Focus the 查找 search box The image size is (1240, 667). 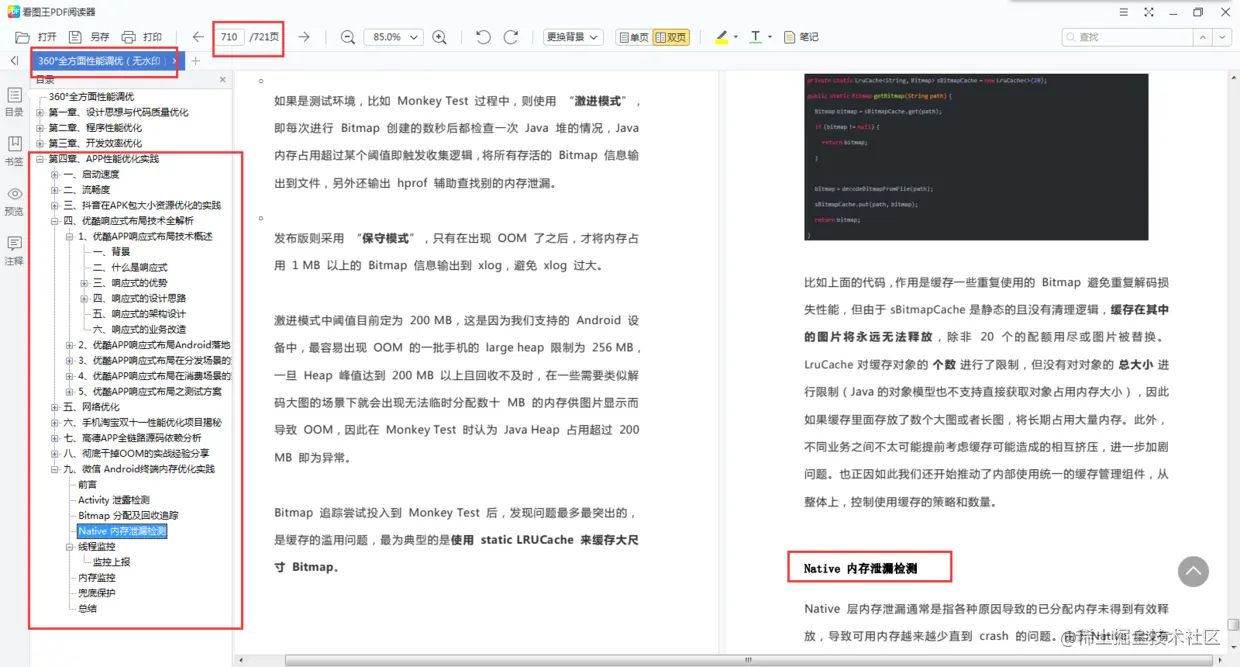pos(1127,37)
